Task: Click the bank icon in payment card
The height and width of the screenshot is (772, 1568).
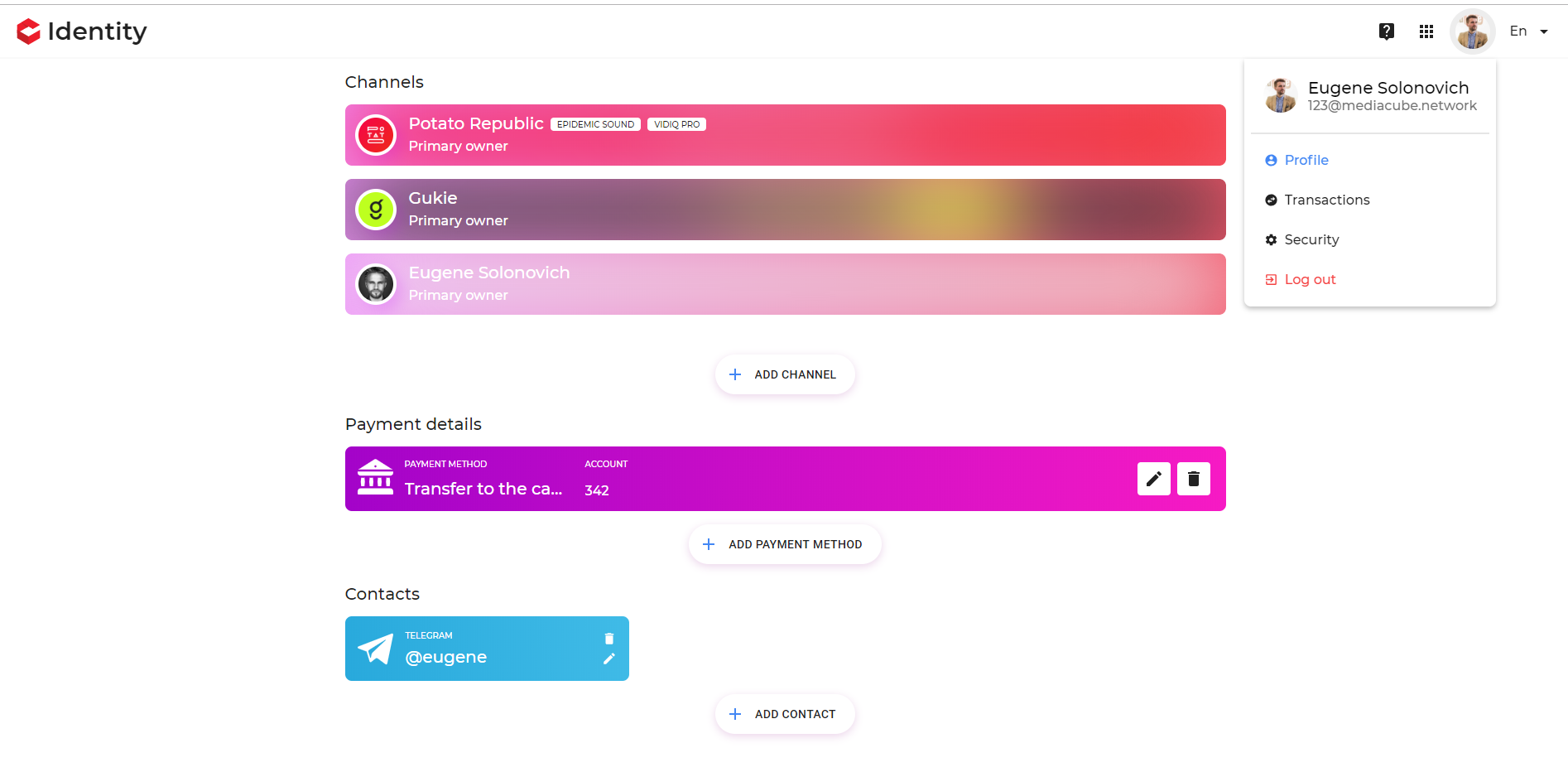Action: (x=375, y=477)
